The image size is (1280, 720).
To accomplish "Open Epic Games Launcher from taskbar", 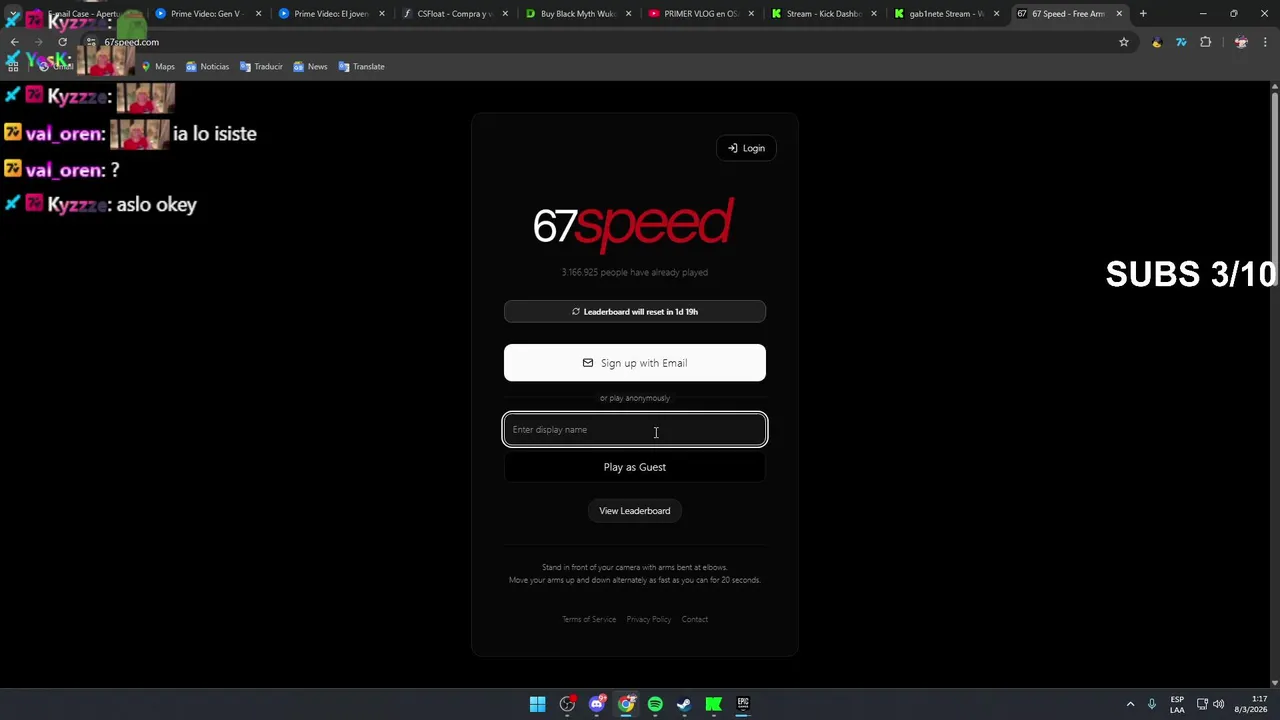I will [743, 704].
